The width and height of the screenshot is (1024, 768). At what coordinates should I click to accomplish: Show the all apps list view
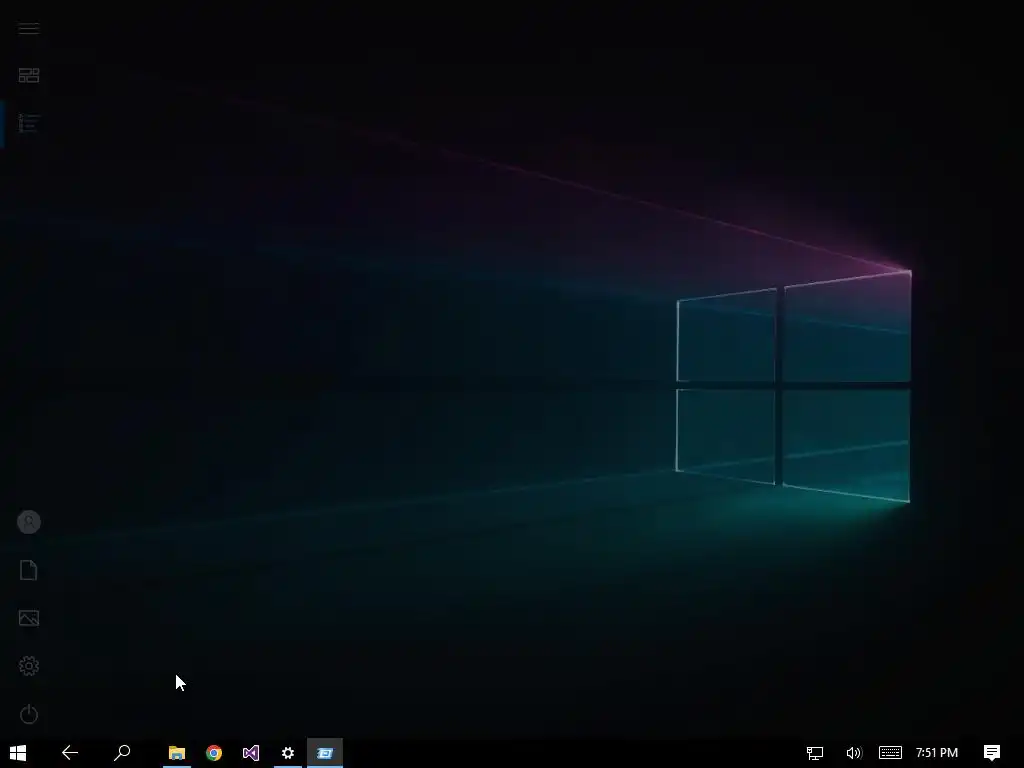point(29,123)
